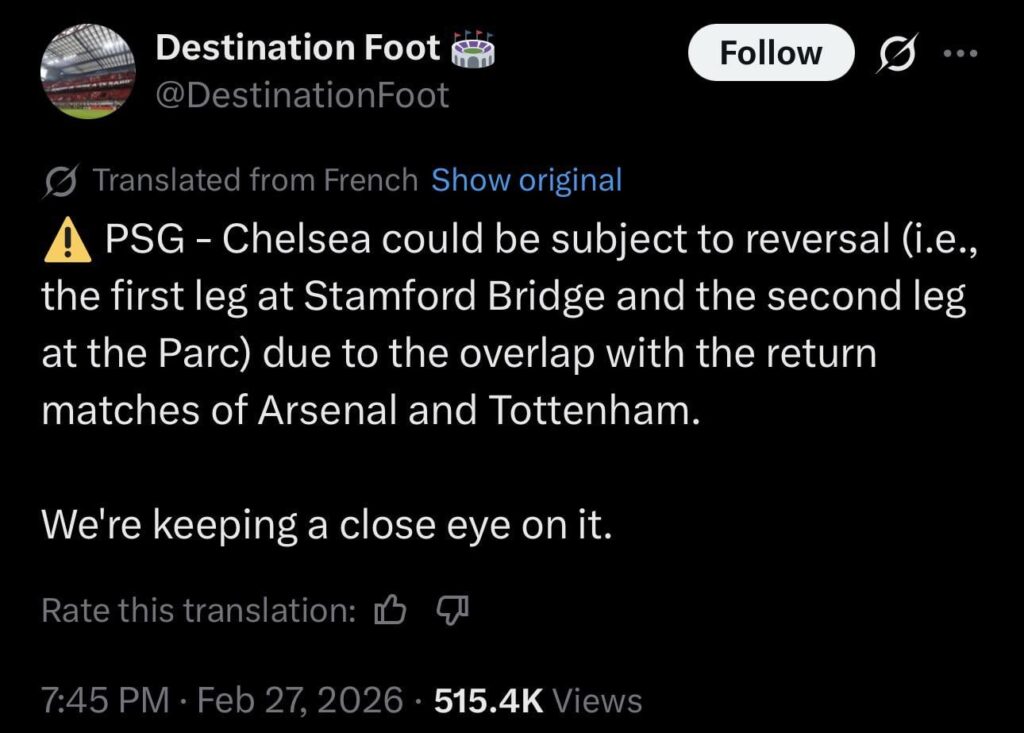This screenshot has width=1024, height=733.
Task: Open profile via the 'Destination Foot' display name
Action: coord(297,46)
